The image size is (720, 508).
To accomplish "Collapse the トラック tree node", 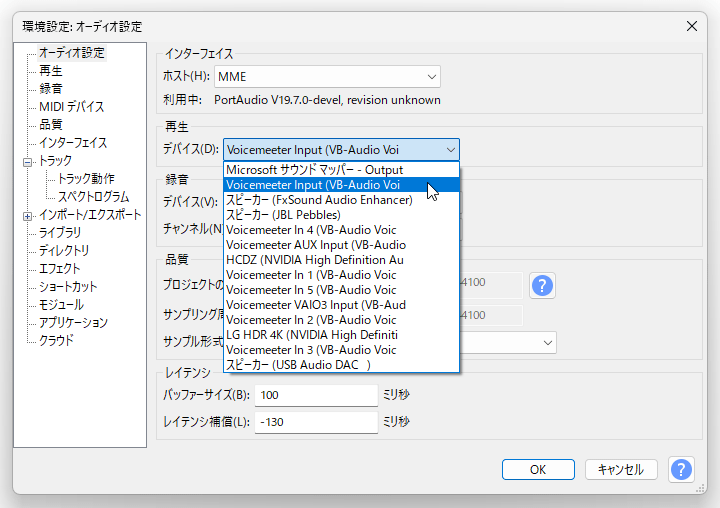I will click(x=28, y=162).
